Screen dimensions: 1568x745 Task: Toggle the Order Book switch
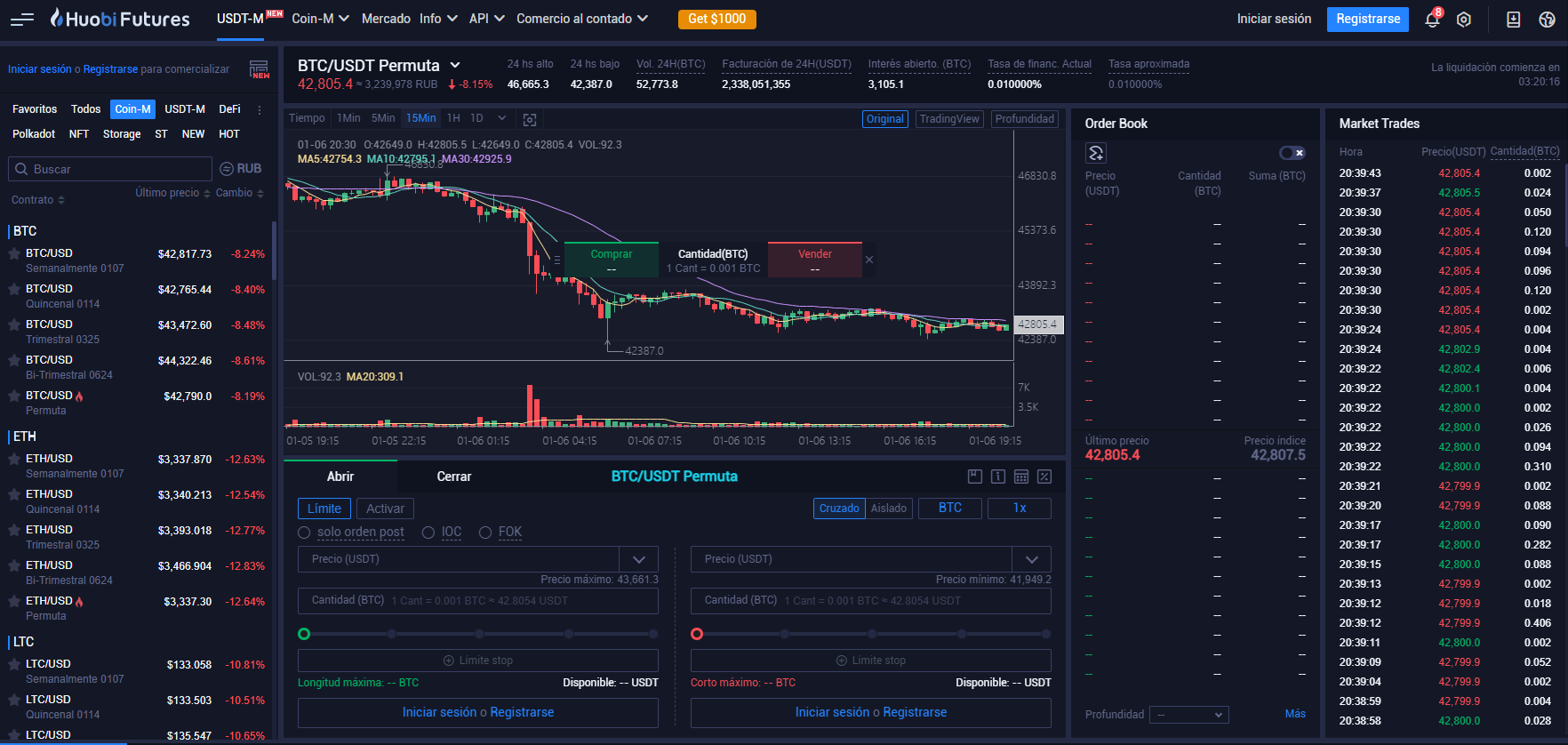1292,153
